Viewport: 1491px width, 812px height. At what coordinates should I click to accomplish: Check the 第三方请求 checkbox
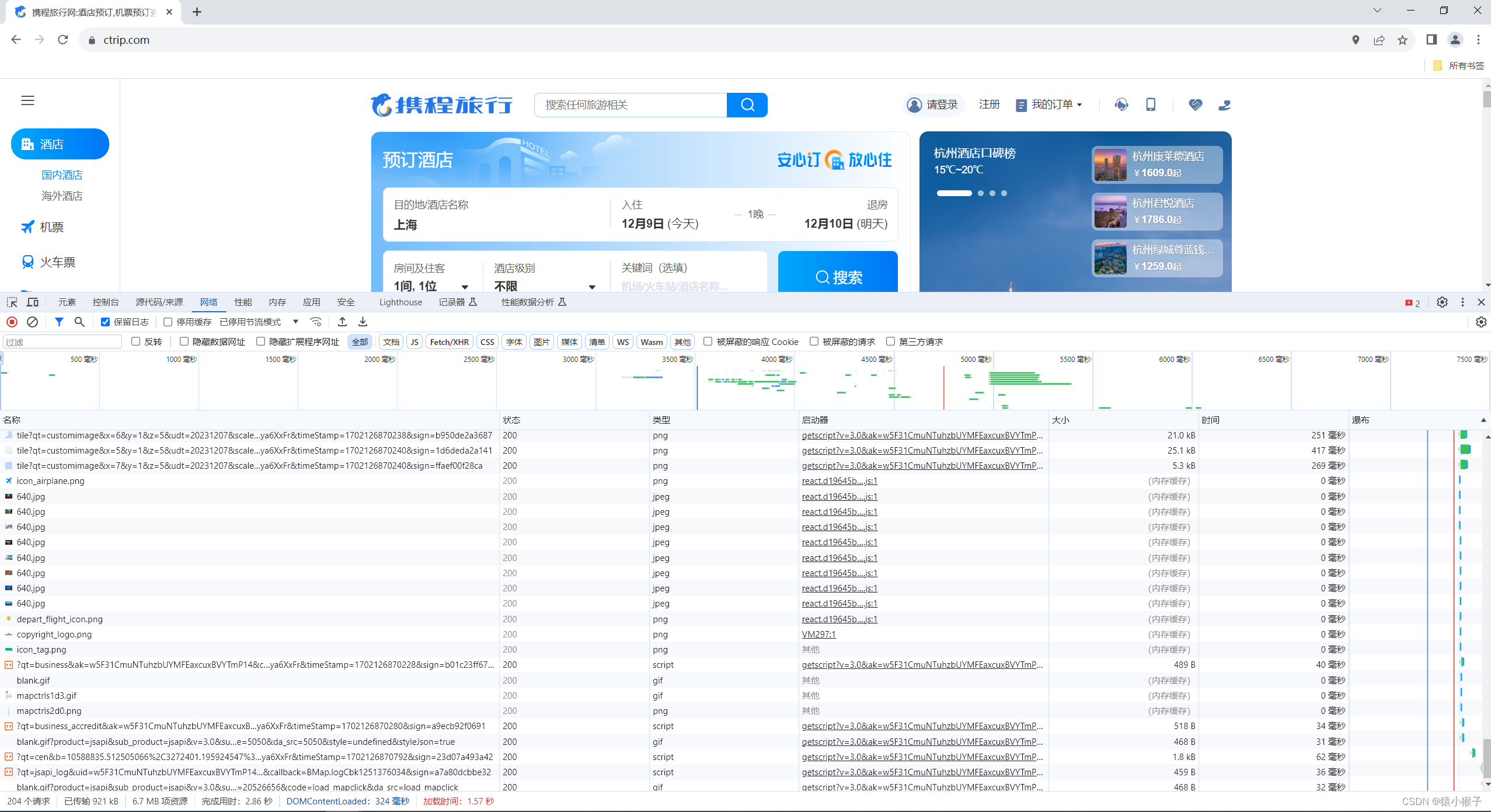tap(890, 341)
